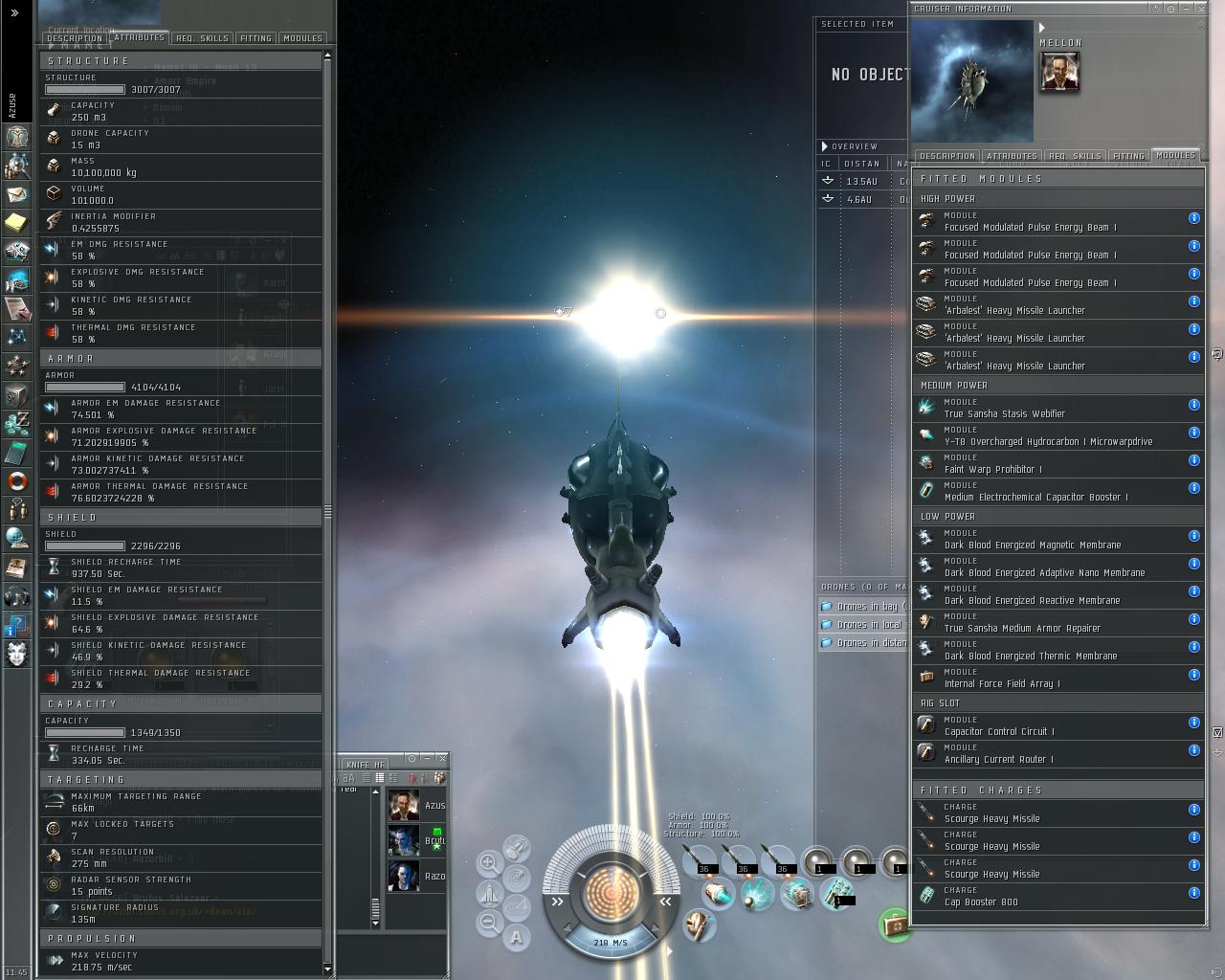Click Mellon's pilot portrait thumbnail
1225x980 pixels.
pos(1059,71)
